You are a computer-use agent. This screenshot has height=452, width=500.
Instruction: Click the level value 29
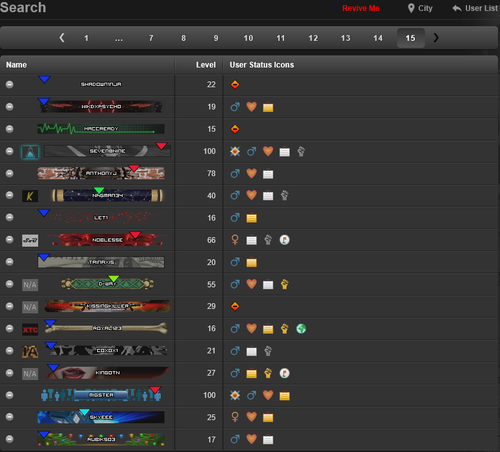[211, 306]
